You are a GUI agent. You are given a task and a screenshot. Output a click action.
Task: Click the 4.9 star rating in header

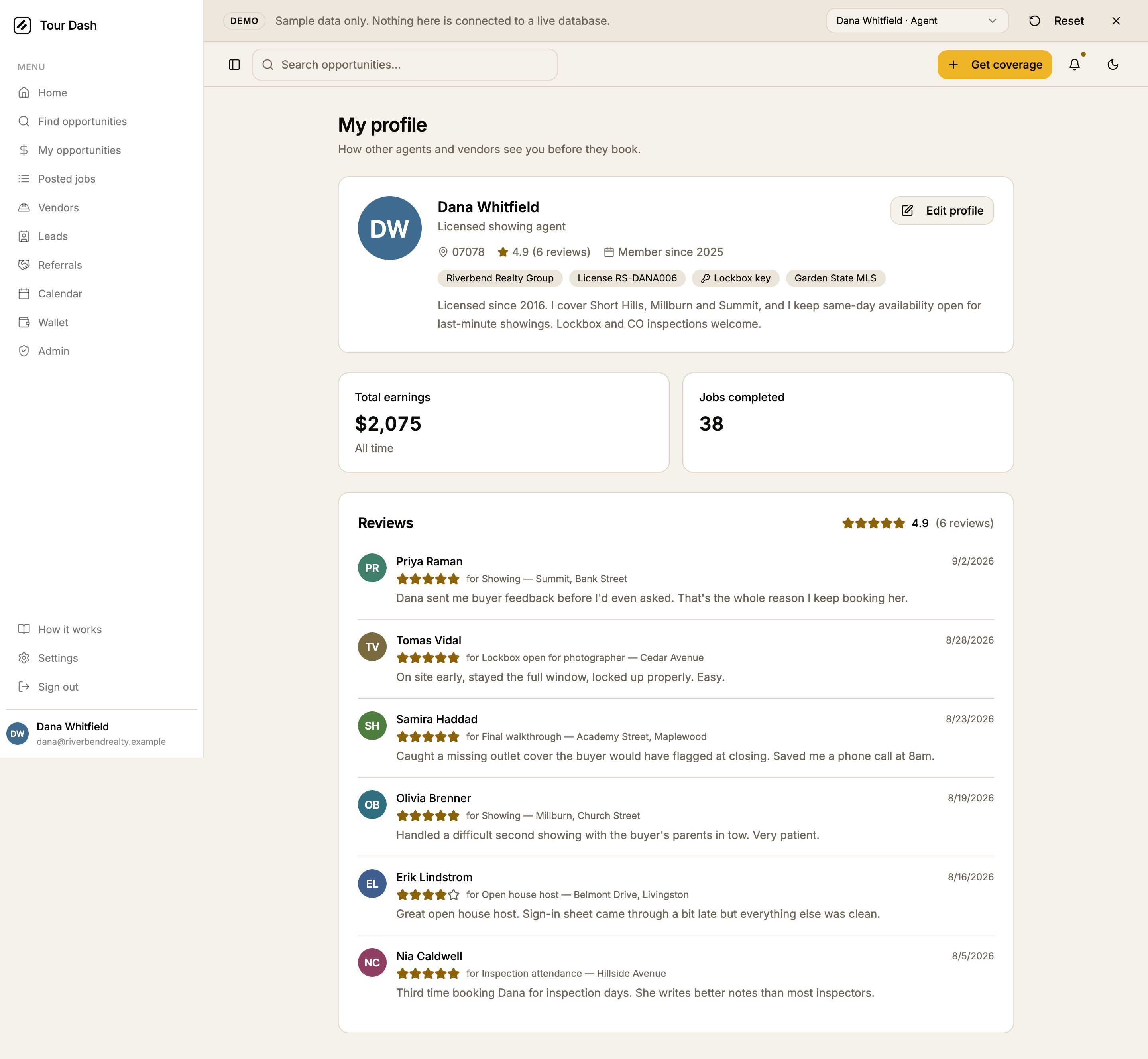click(x=544, y=252)
